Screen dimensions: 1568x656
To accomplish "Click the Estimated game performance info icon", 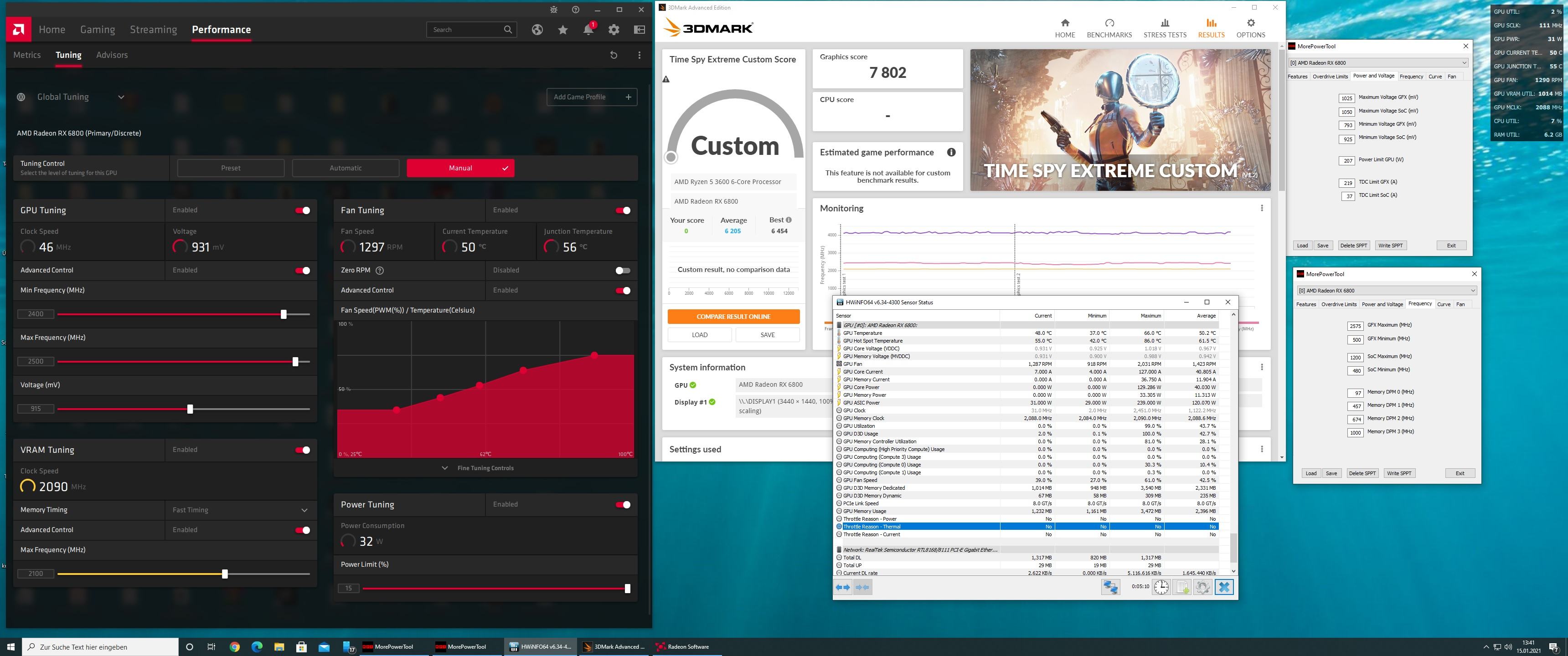I will tap(951, 152).
